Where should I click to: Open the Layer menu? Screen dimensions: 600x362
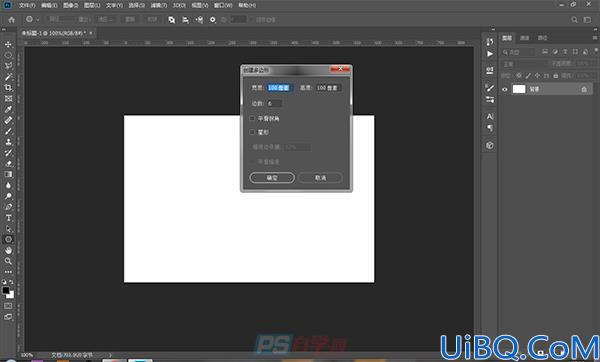(x=92, y=5)
